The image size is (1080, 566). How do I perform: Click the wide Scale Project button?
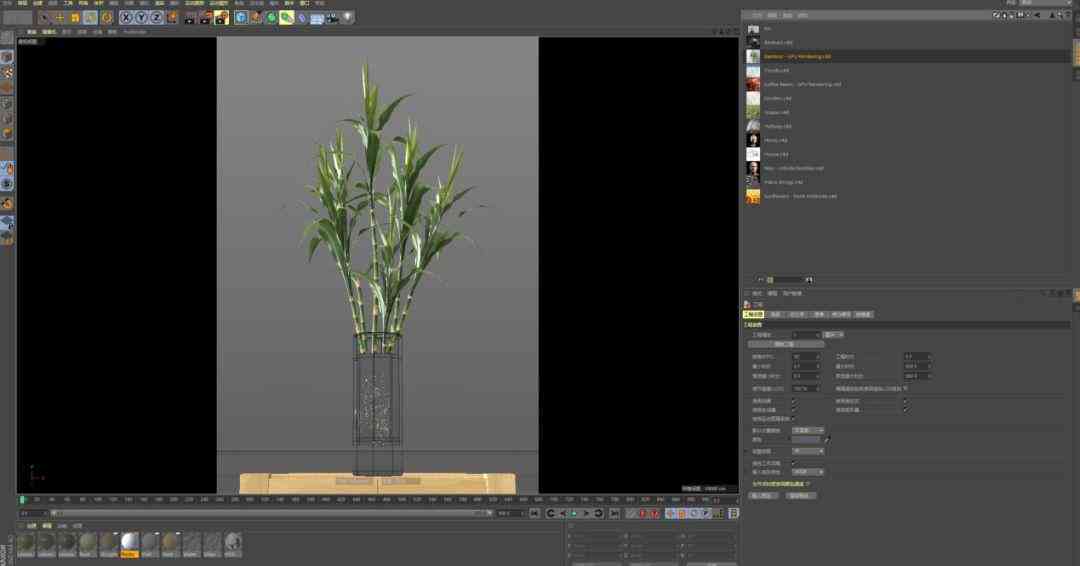tap(786, 344)
